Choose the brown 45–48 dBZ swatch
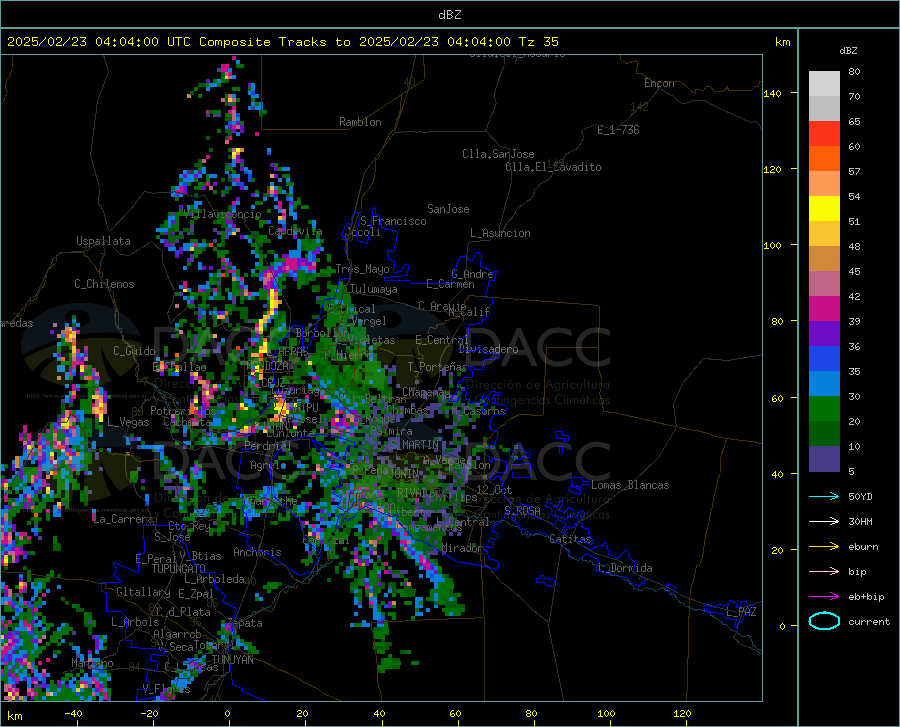Viewport: 900px width, 727px height. click(x=824, y=259)
